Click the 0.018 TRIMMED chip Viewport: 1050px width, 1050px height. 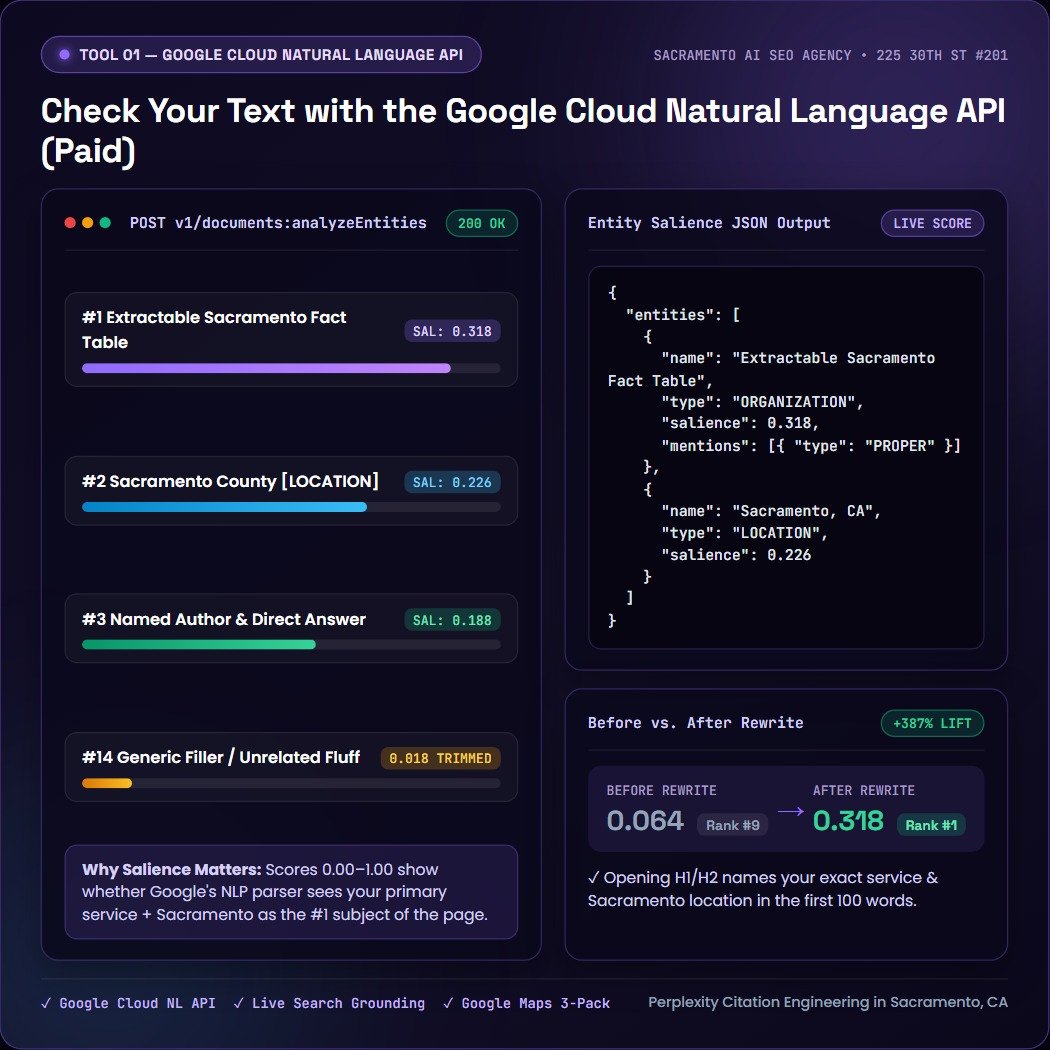pyautogui.click(x=441, y=758)
